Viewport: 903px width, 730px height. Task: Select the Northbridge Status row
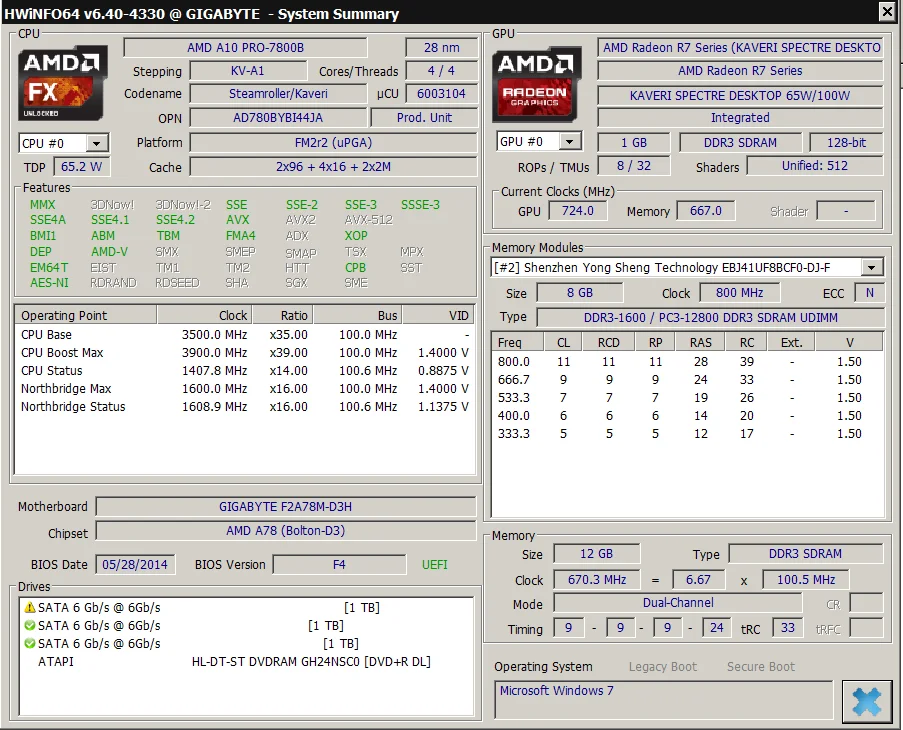[245, 406]
